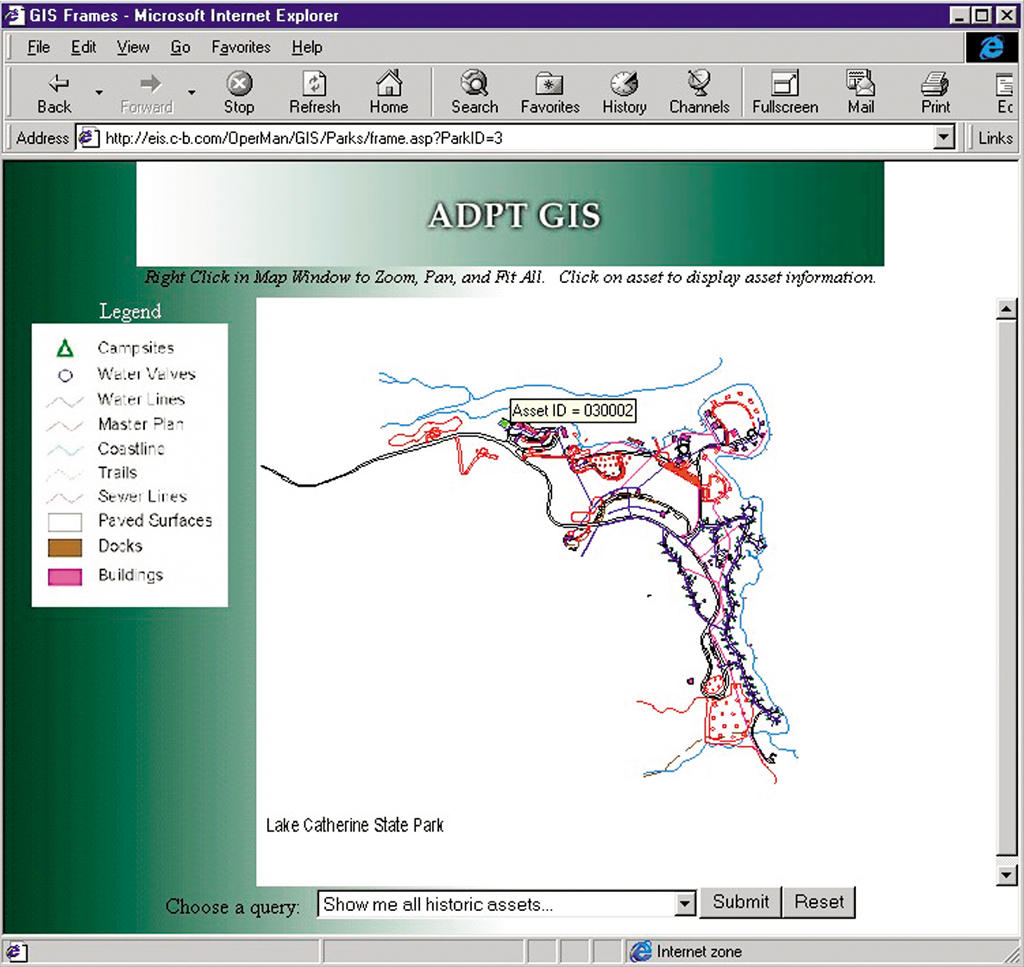Expand the address bar dropdown

coord(944,138)
